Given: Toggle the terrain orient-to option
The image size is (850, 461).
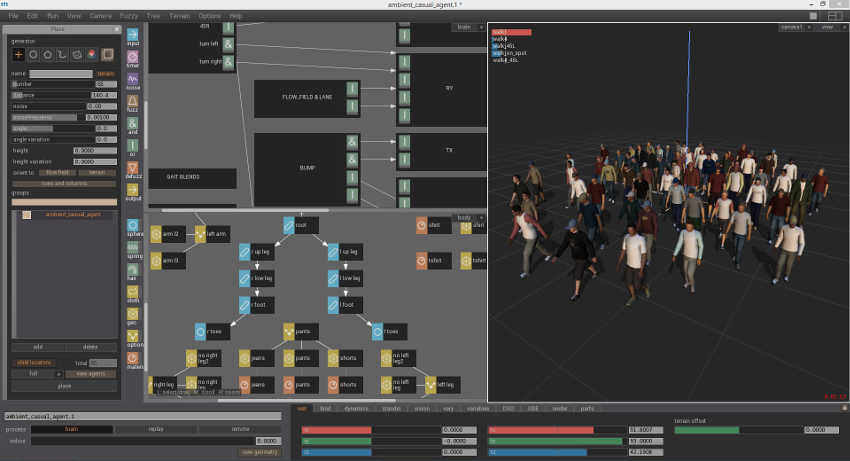Looking at the screenshot, I should click(x=96, y=172).
